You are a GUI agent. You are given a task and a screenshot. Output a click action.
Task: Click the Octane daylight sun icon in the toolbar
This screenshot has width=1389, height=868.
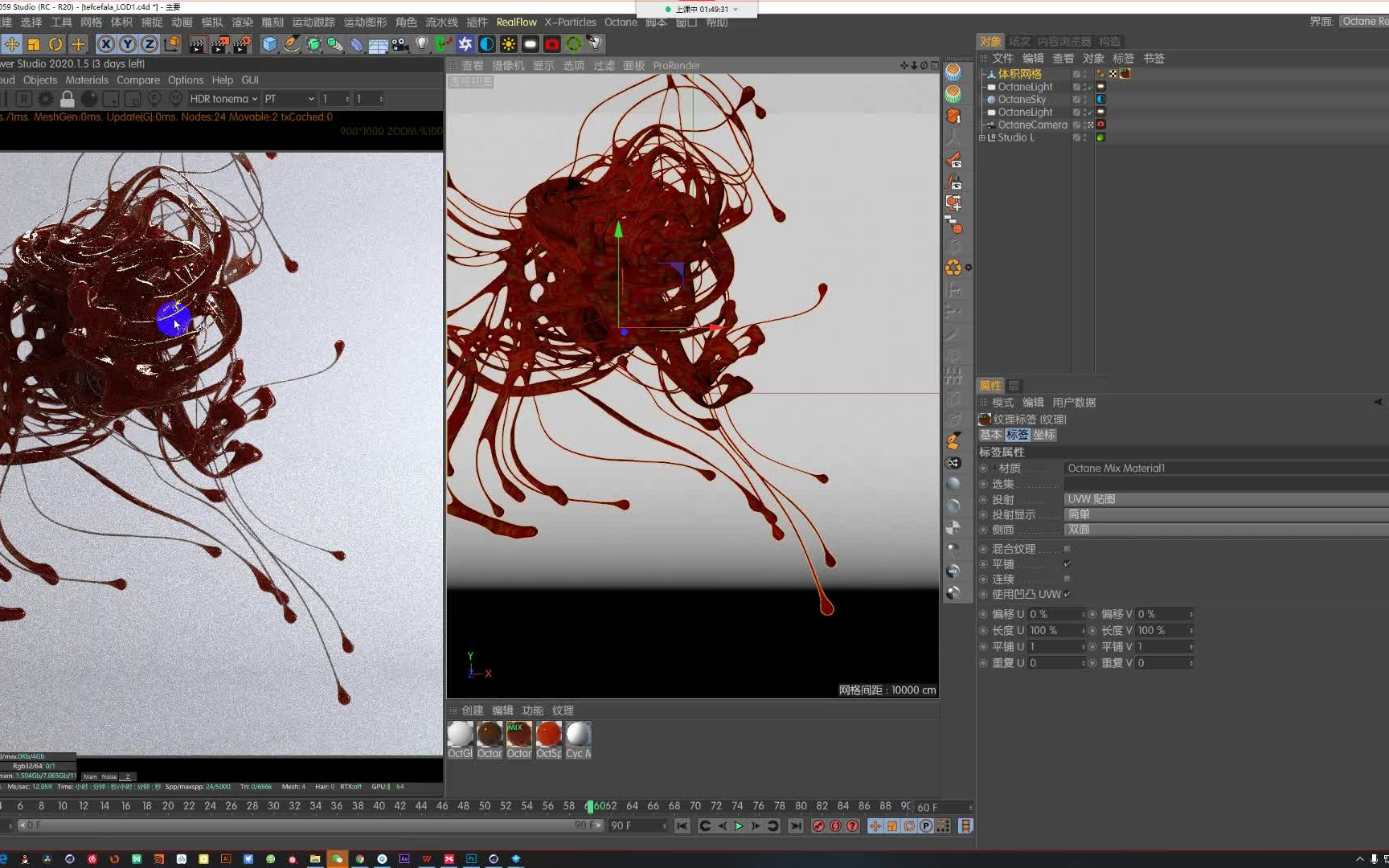508,45
